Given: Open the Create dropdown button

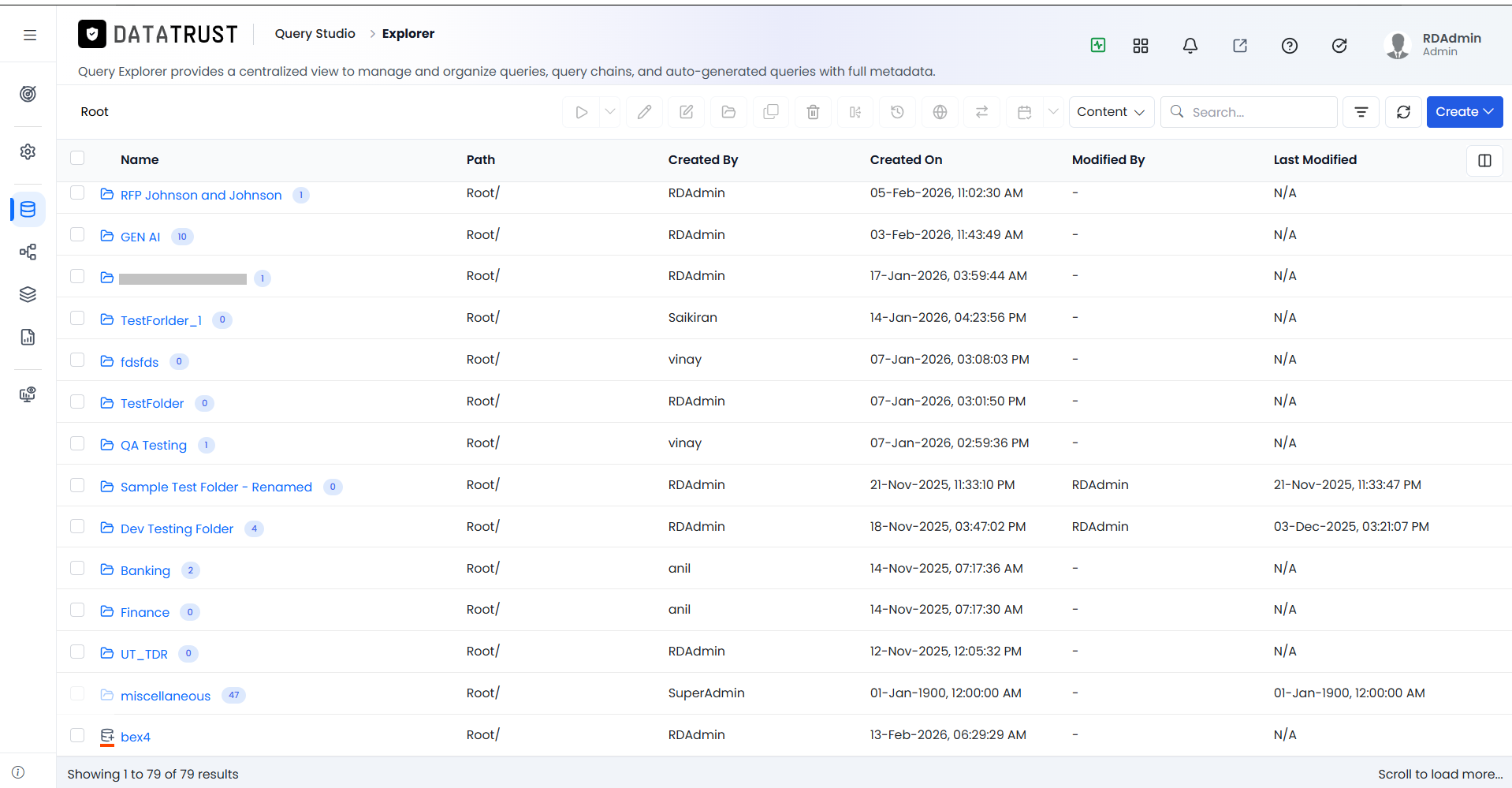Looking at the screenshot, I should (1465, 112).
